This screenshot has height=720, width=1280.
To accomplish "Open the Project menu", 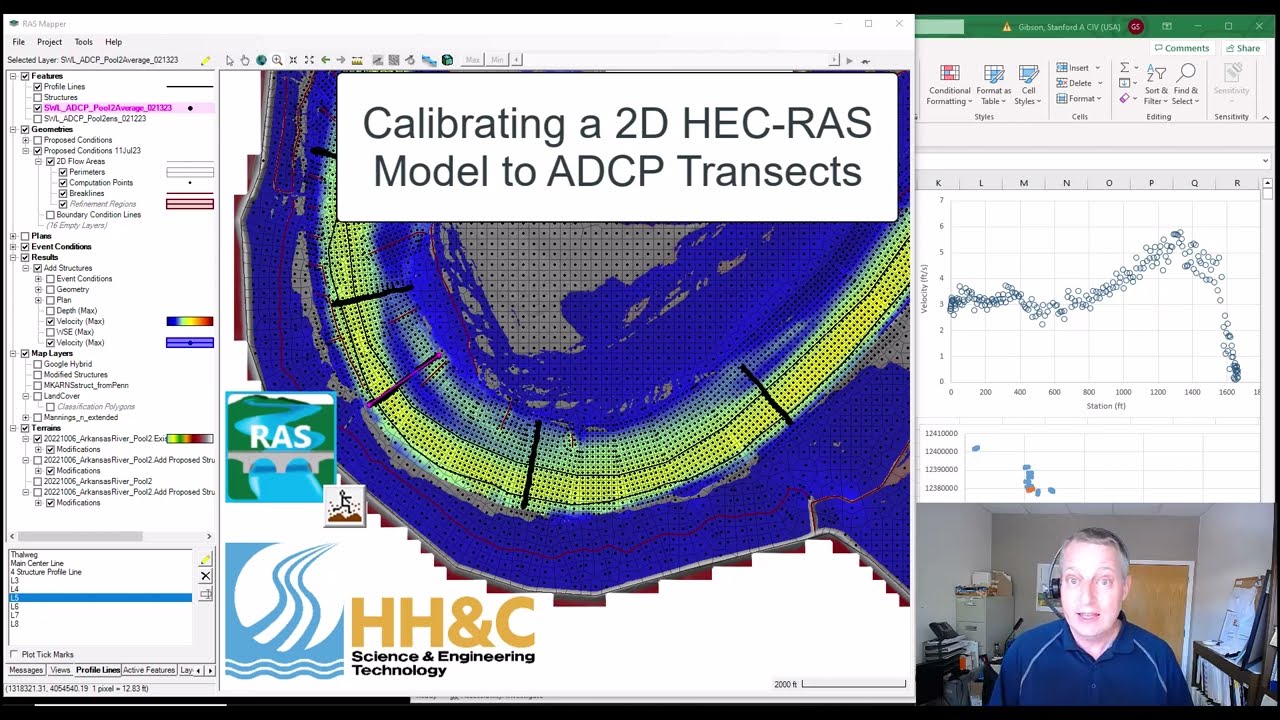I will [49, 42].
